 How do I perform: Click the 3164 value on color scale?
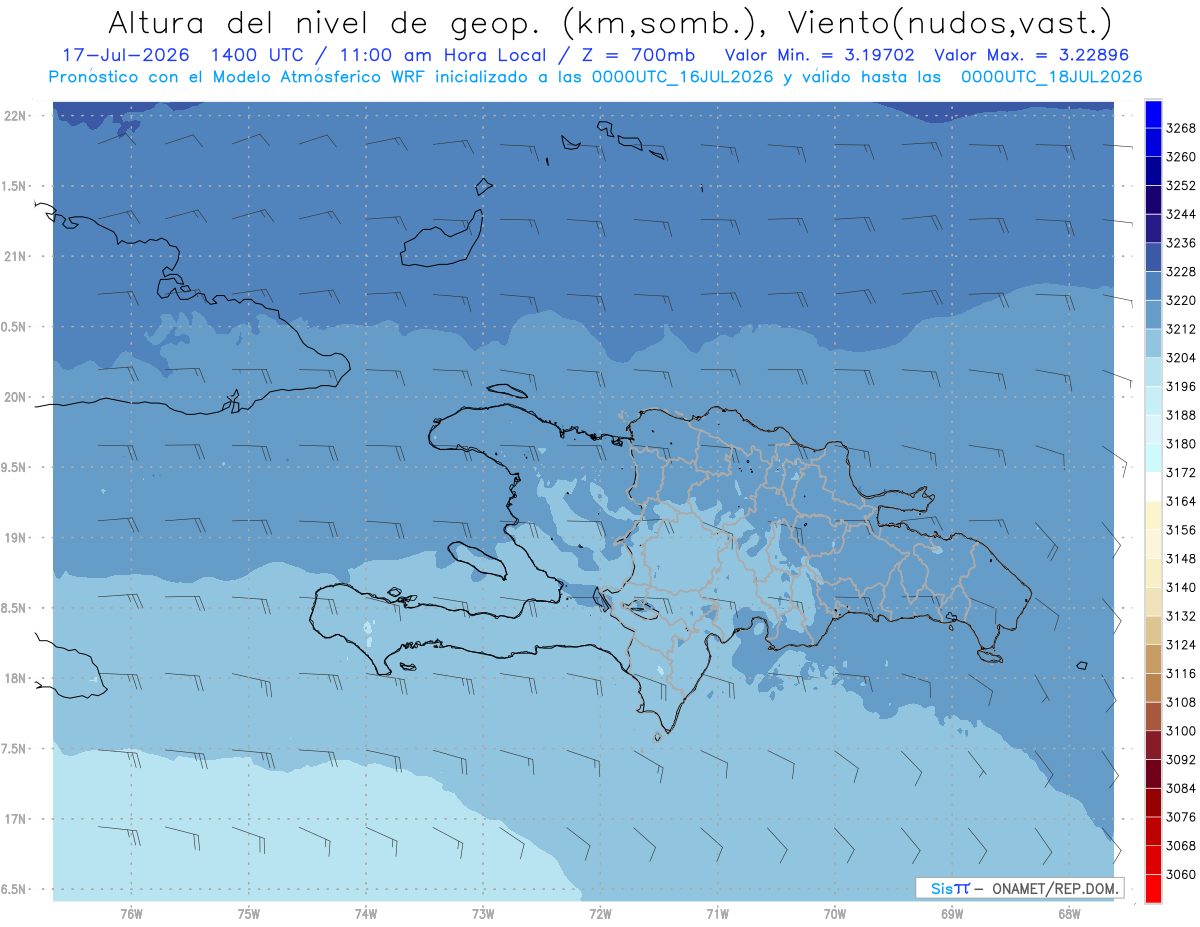point(1180,501)
